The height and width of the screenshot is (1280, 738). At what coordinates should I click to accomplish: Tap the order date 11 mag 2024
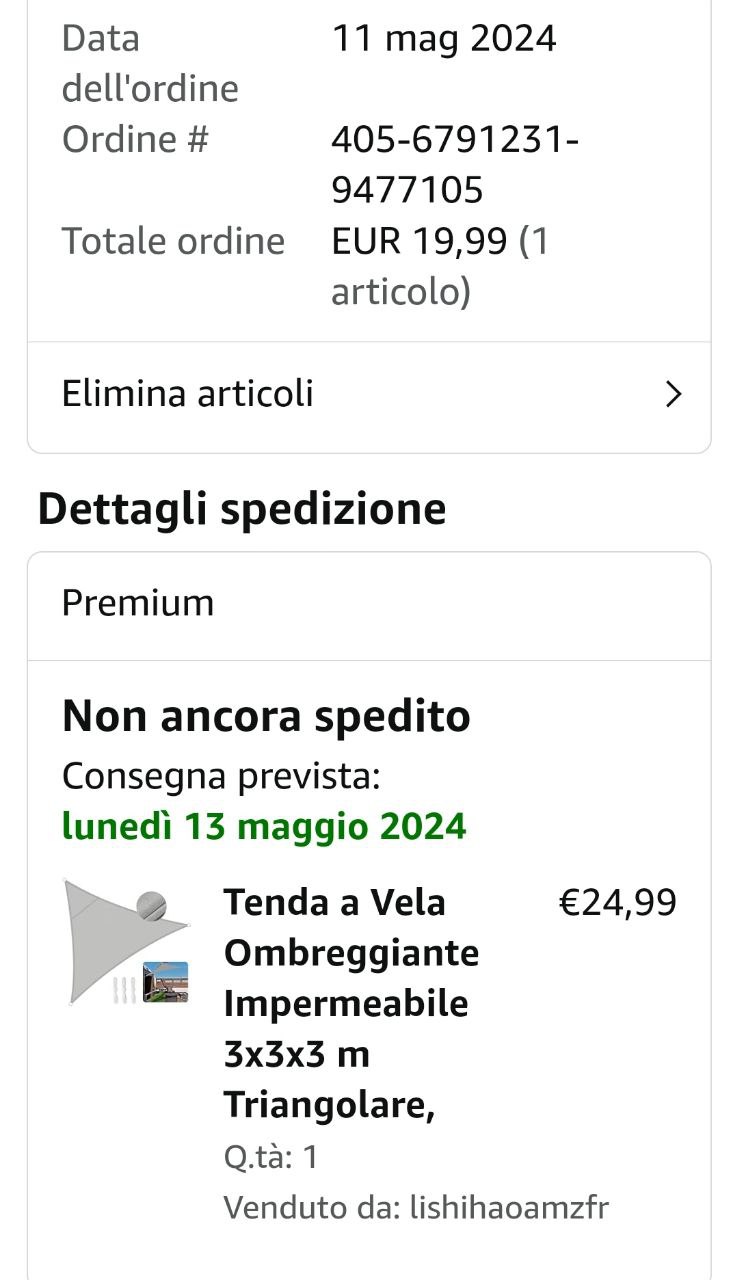444,38
